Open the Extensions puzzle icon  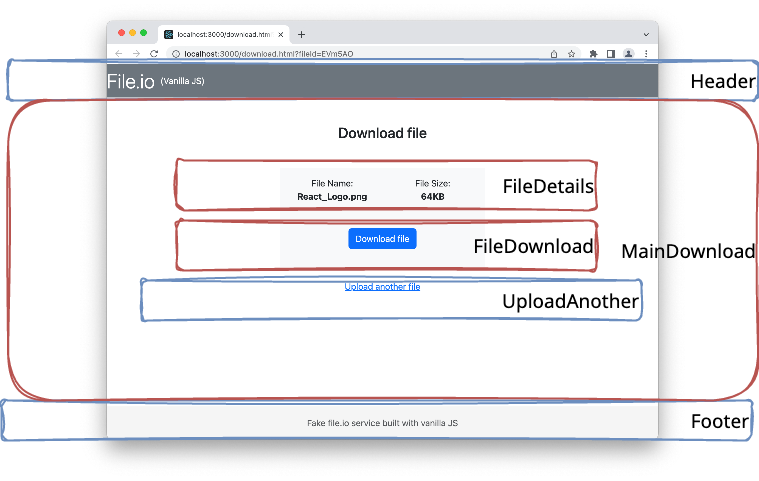pos(593,53)
